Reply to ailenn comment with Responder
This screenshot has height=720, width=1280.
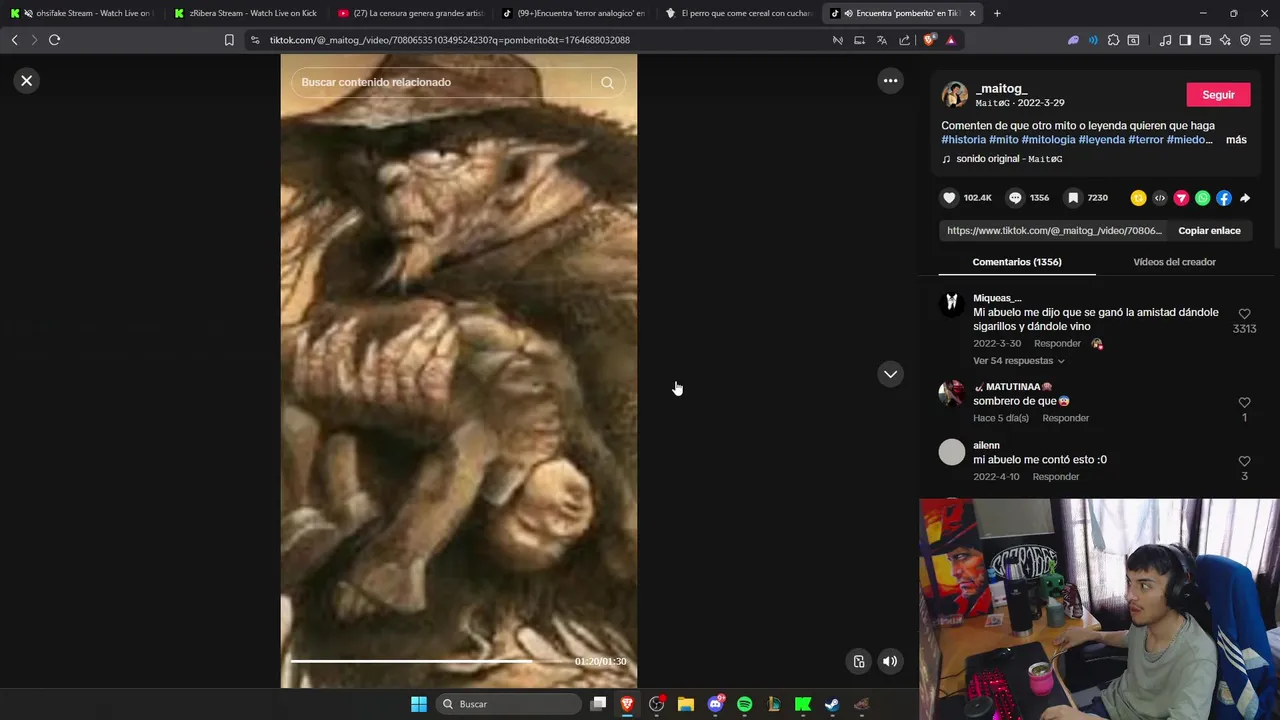point(1055,477)
